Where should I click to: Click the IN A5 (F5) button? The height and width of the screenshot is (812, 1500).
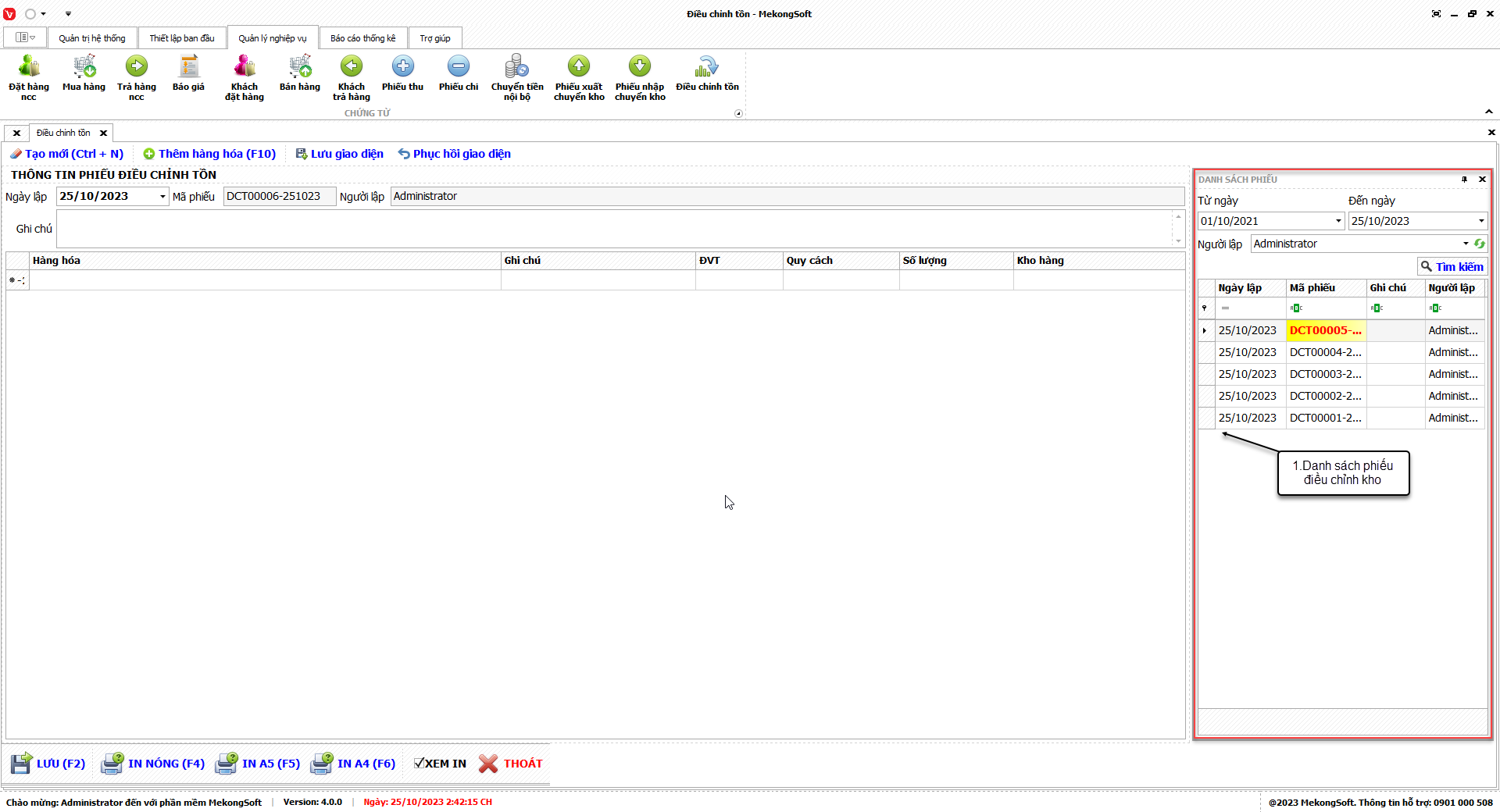[258, 764]
